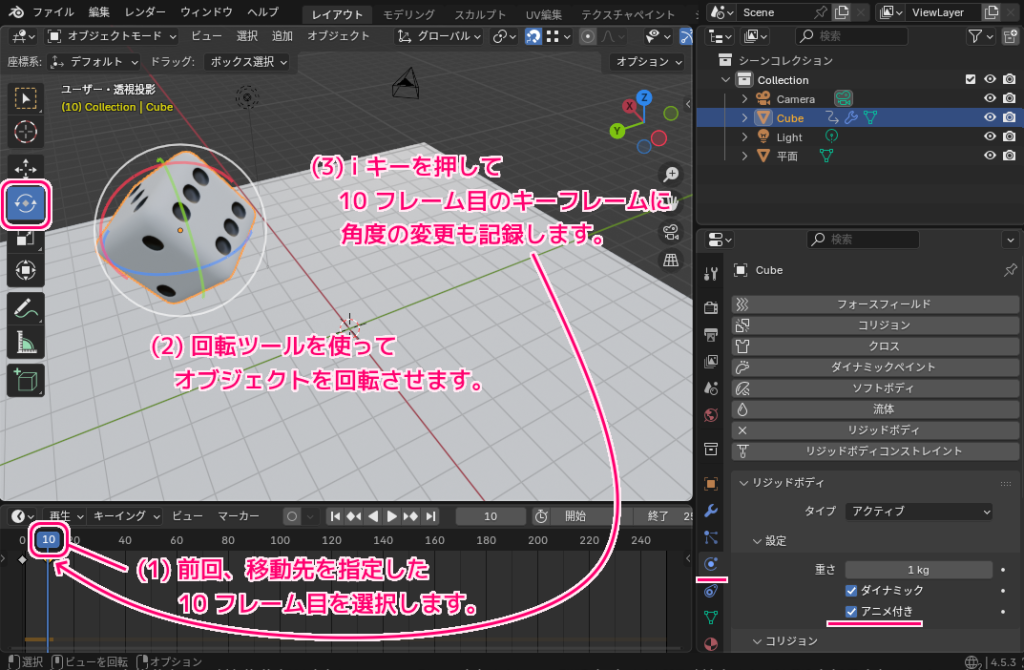Toggle the ダイナミック checkbox
The height and width of the screenshot is (670, 1024).
point(849,590)
